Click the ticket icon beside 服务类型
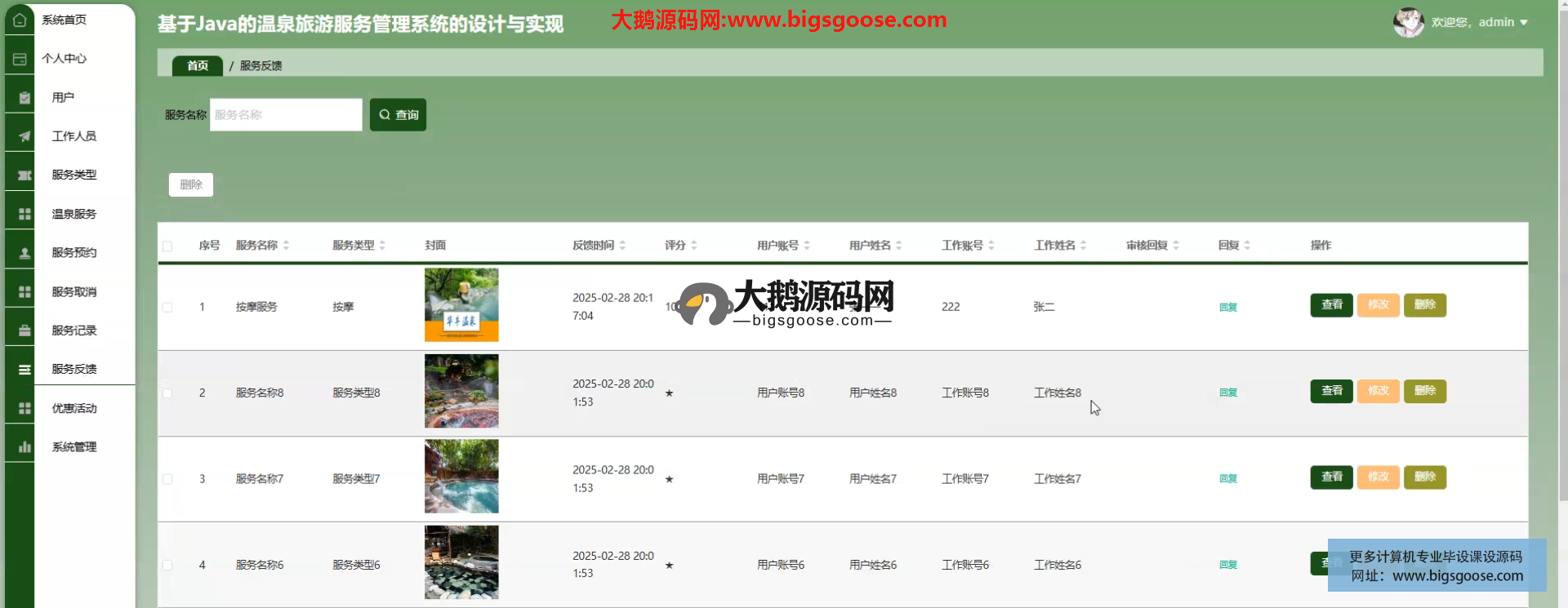This screenshot has width=1568, height=608. tap(24, 175)
